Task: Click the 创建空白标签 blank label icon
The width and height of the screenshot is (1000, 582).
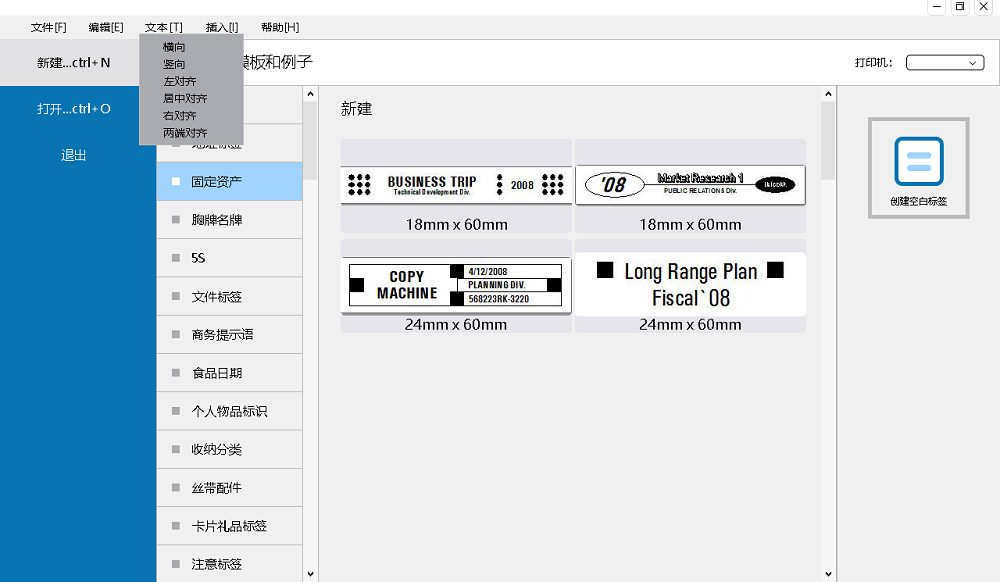Action: (918, 162)
